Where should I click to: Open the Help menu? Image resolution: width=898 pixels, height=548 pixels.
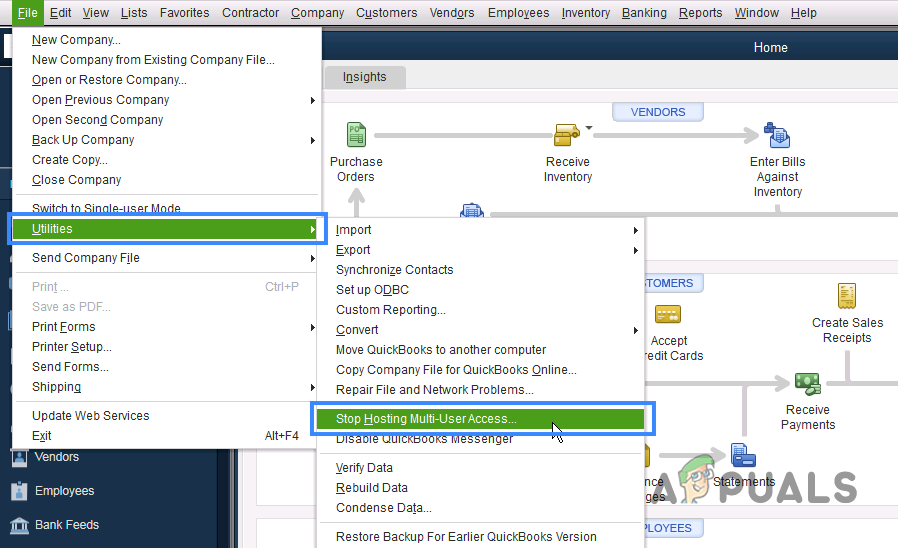804,13
